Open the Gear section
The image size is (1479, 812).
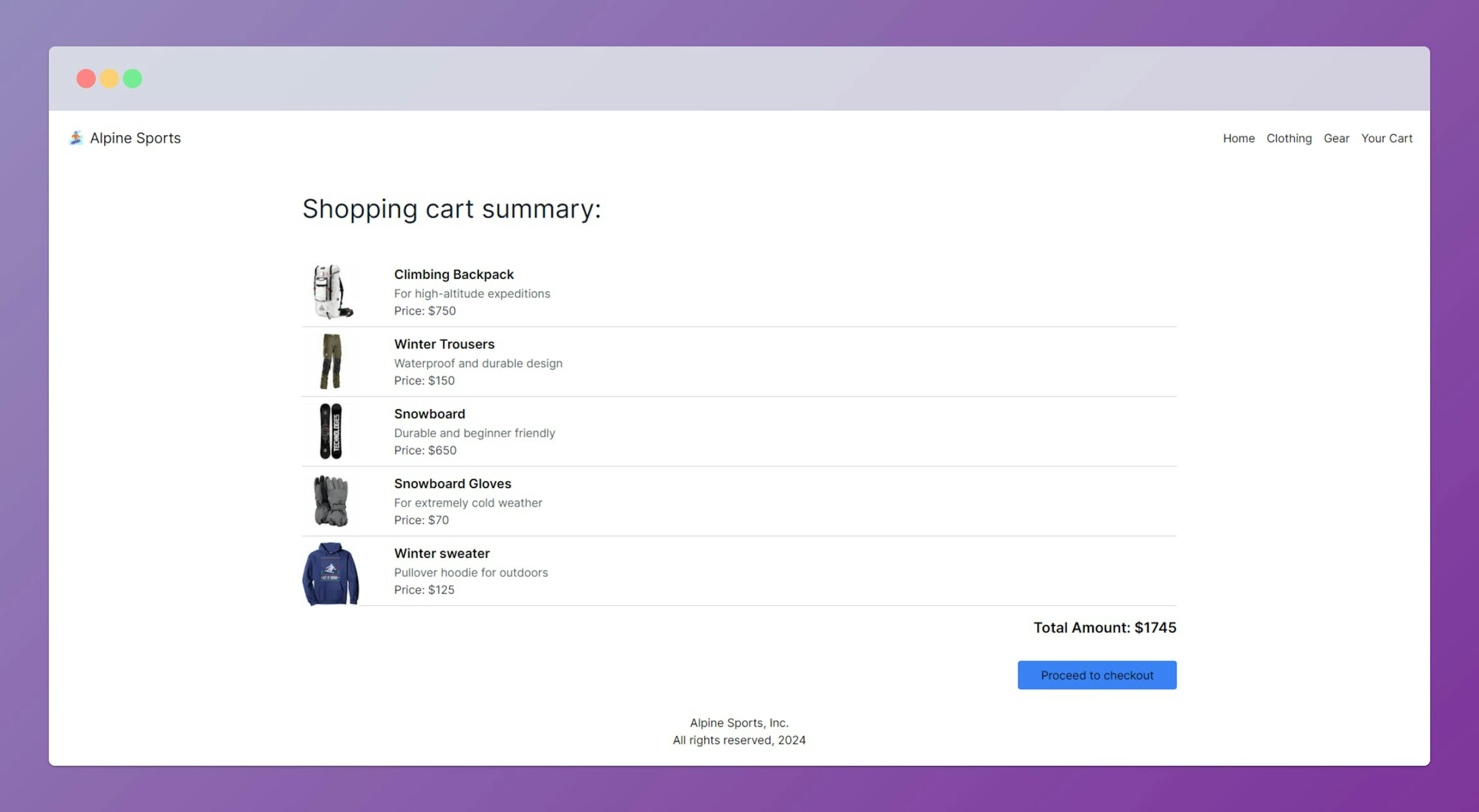tap(1336, 138)
